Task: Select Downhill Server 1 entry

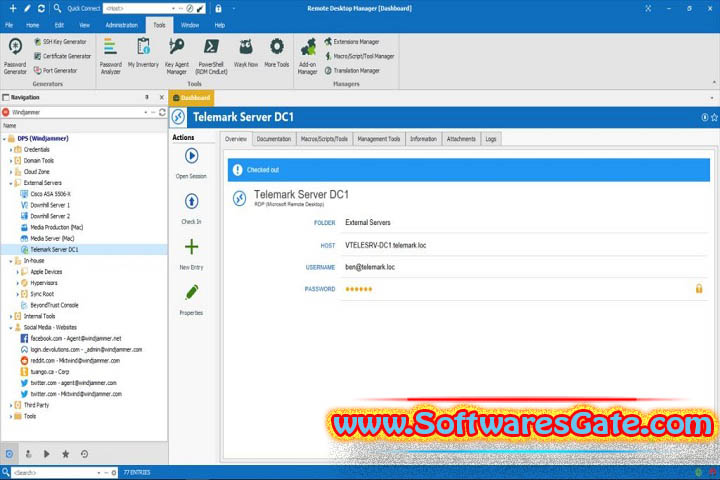Action: pos(50,205)
